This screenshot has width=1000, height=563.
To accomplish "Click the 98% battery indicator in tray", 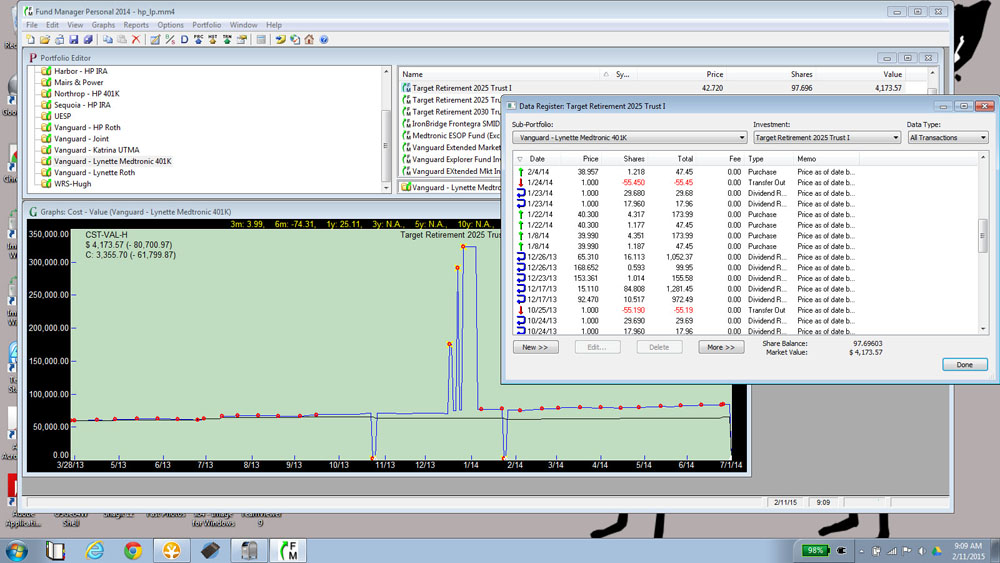I will pos(815,550).
